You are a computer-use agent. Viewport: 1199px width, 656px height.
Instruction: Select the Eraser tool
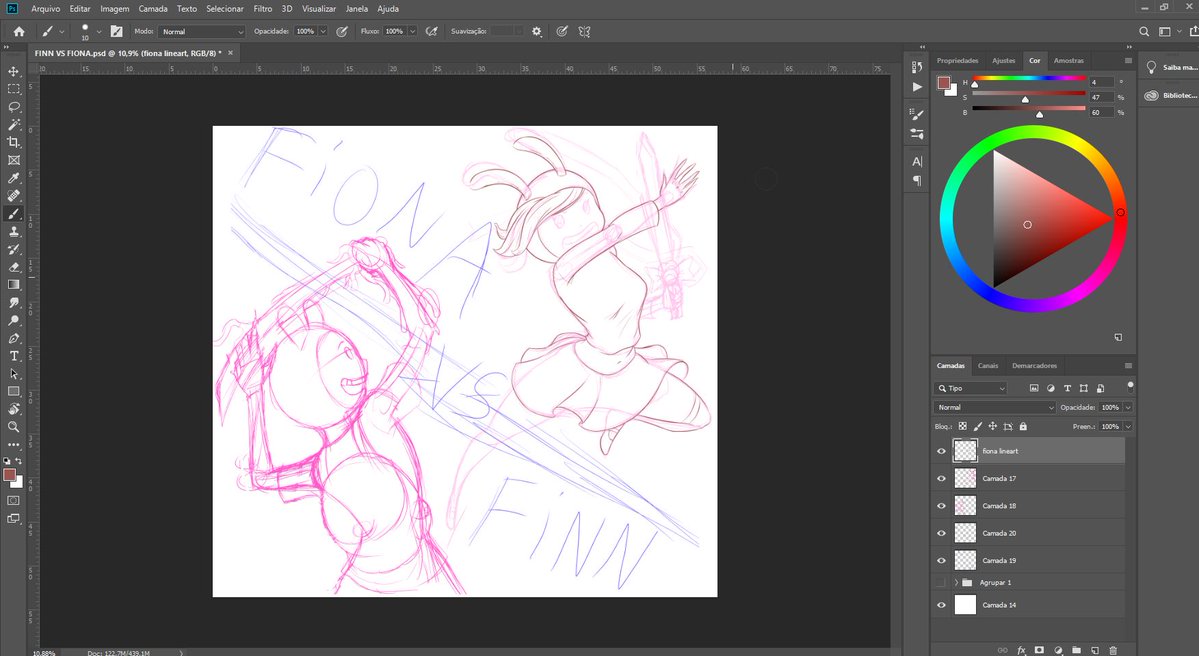coord(14,267)
